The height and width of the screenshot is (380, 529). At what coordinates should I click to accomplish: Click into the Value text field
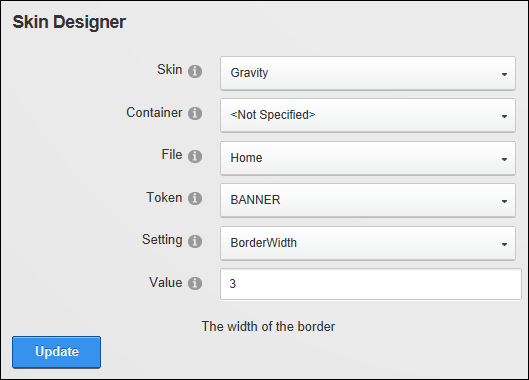pyautogui.click(x=371, y=284)
